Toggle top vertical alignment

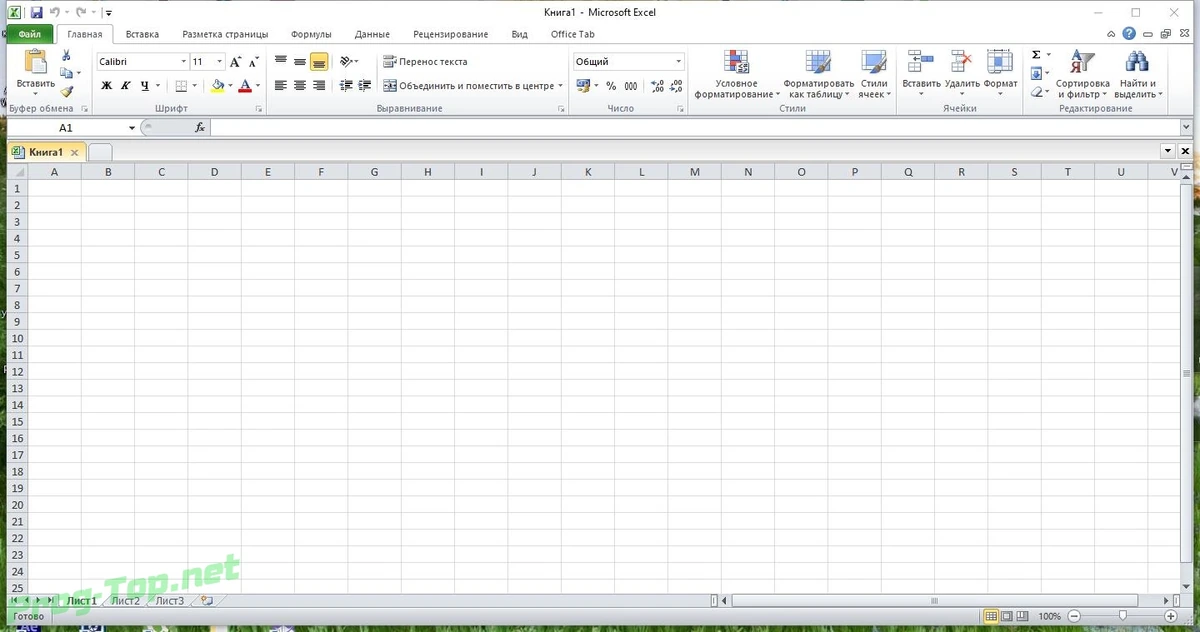[x=281, y=62]
